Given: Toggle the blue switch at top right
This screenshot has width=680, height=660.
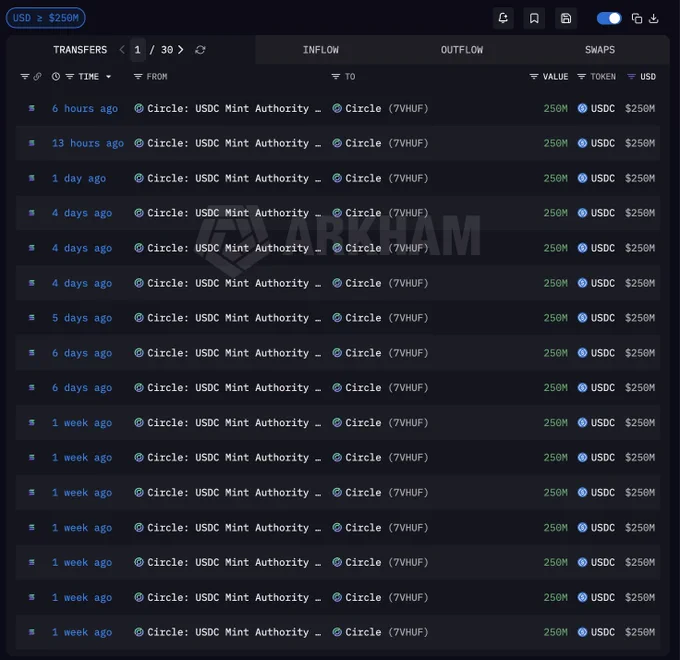Looking at the screenshot, I should [609, 18].
